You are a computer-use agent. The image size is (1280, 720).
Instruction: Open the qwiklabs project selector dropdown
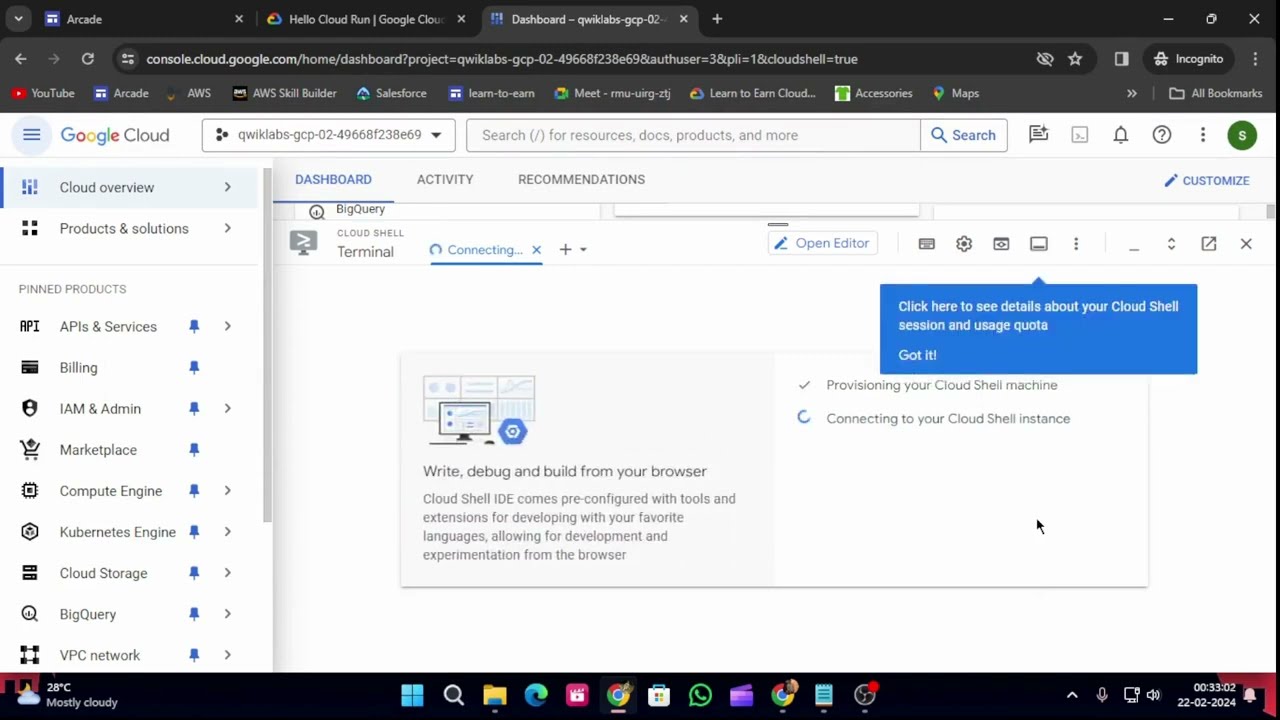tap(328, 135)
